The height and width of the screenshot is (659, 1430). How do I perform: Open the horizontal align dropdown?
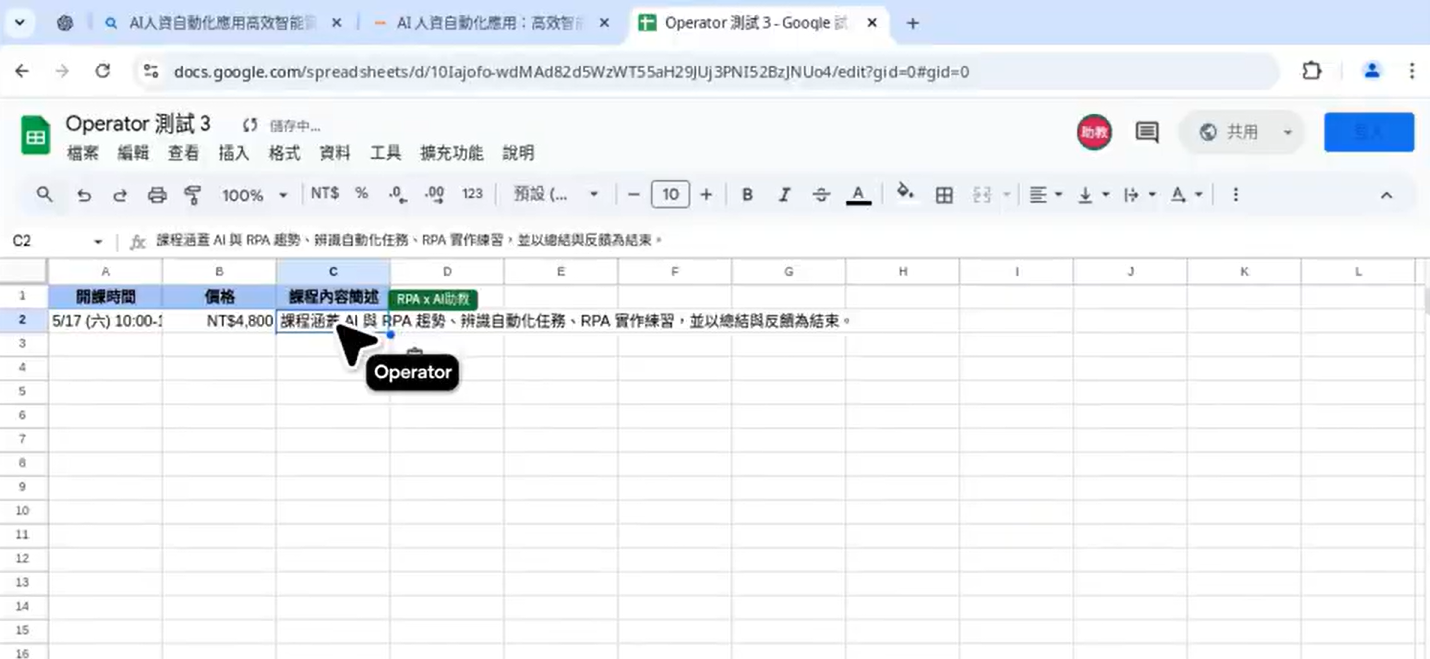1046,195
